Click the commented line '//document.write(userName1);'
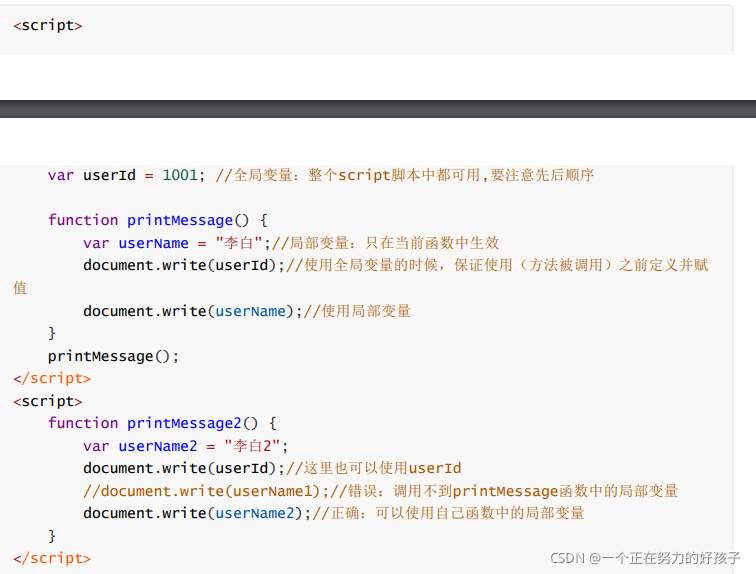 click(x=206, y=491)
